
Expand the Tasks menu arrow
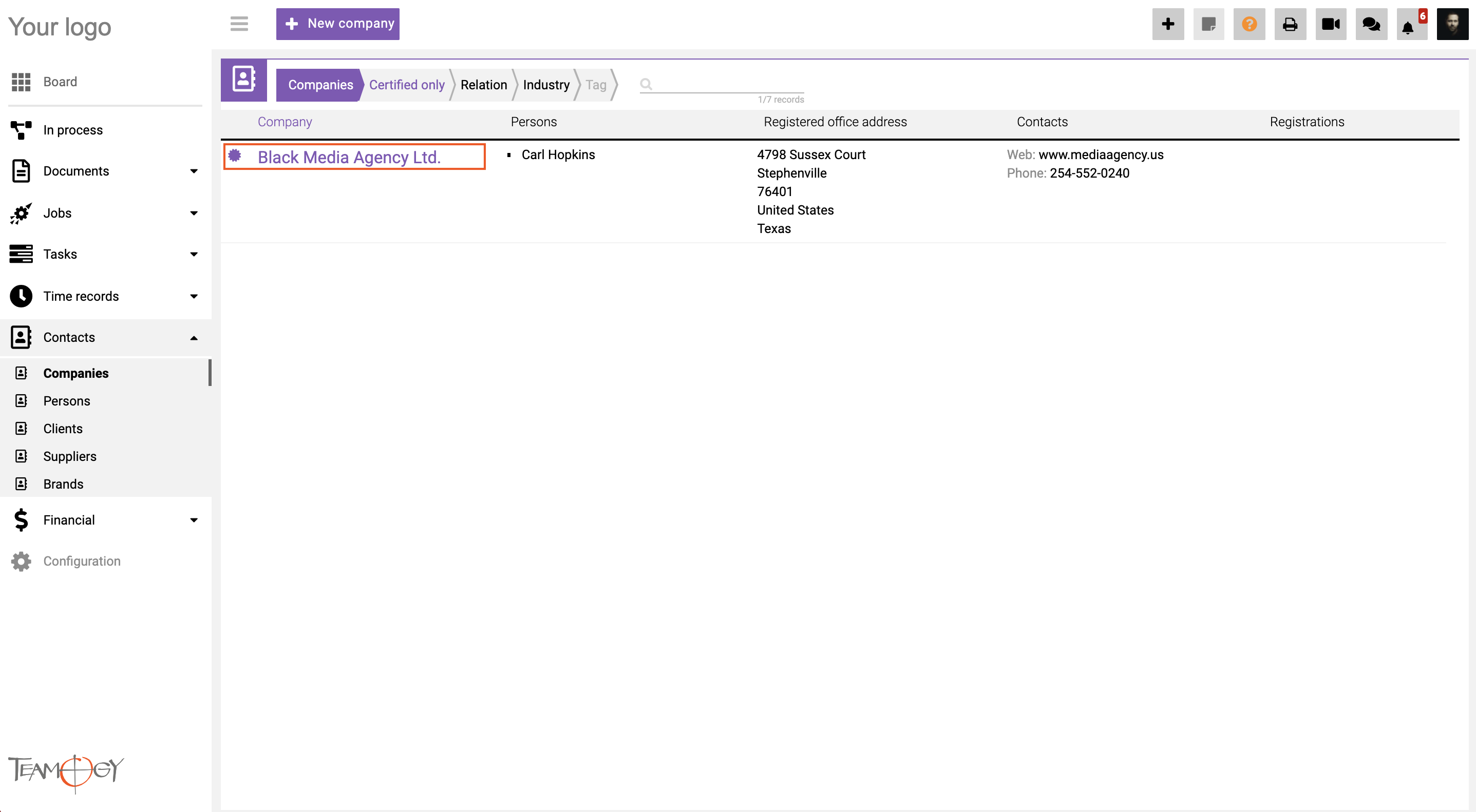pos(194,254)
